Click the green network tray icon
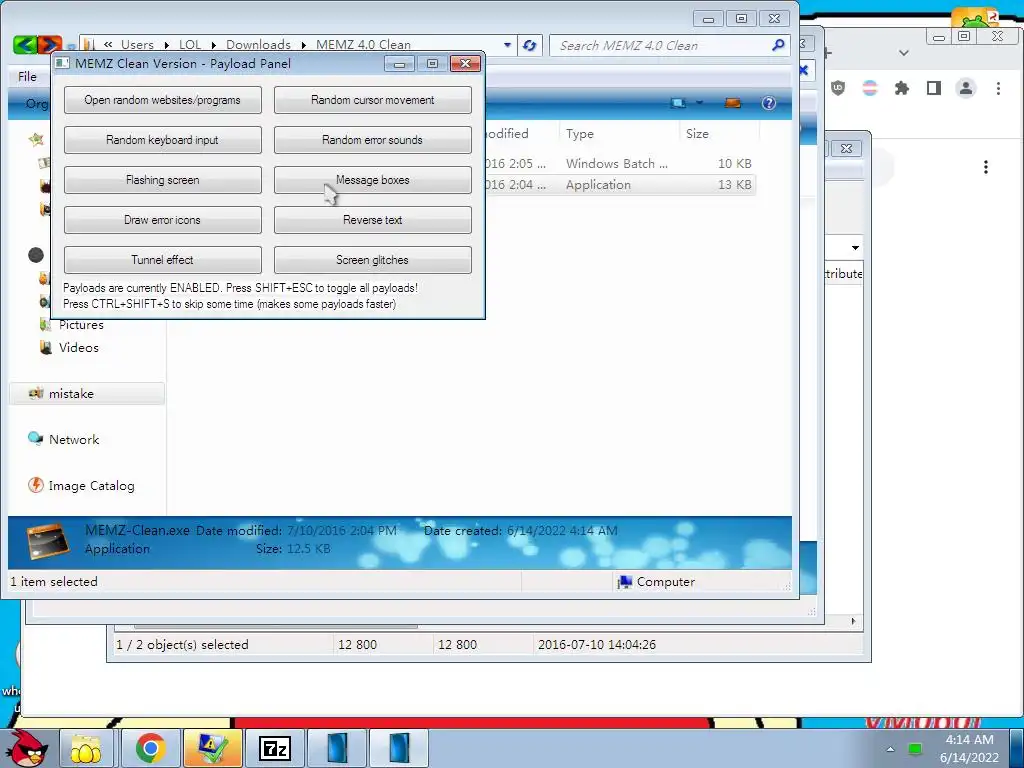Image resolution: width=1024 pixels, height=768 pixels. click(x=915, y=748)
